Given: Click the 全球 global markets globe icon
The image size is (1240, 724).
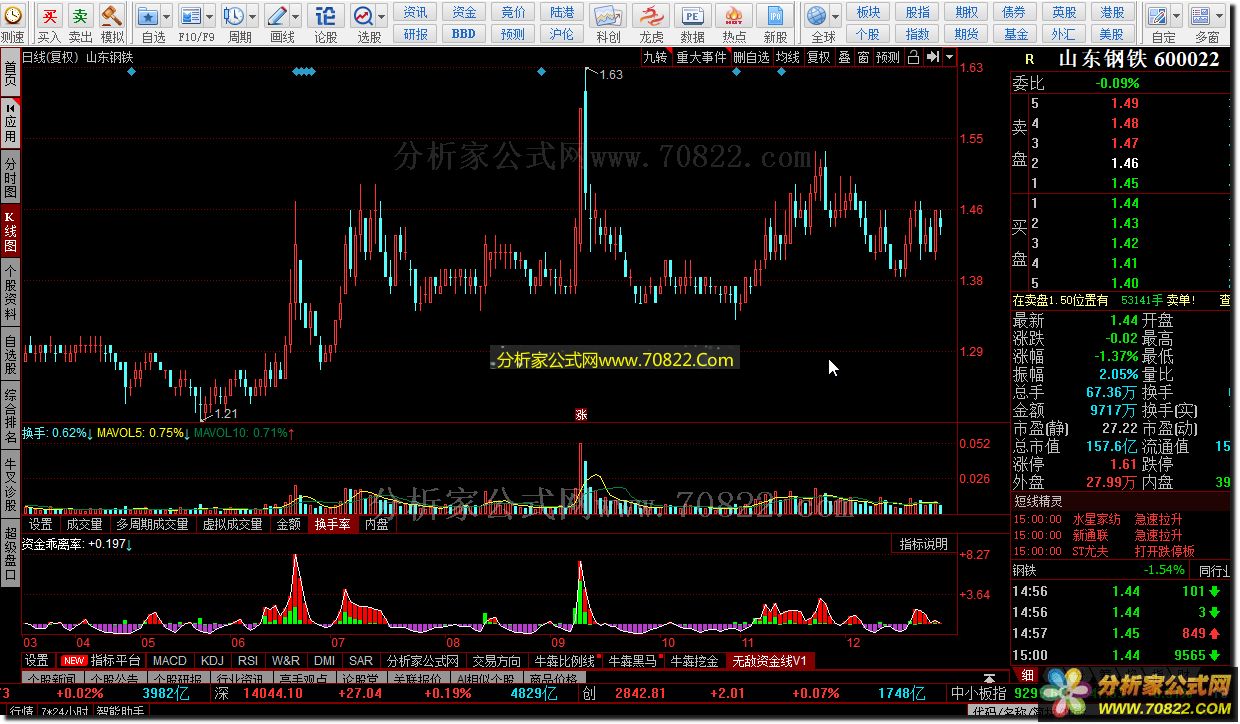Looking at the screenshot, I should click(x=817, y=16).
